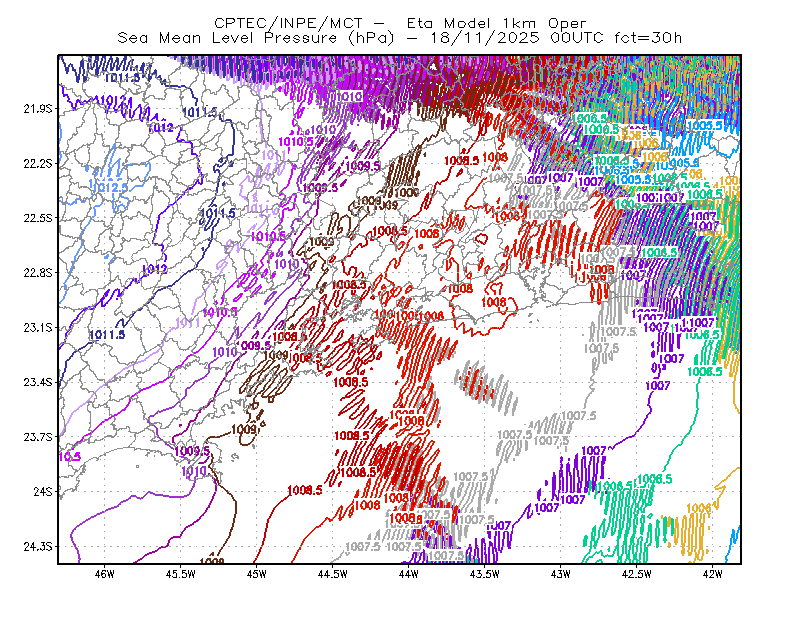The width and height of the screenshot is (800, 618).
Task: Select the 44W longitude axis label
Action: click(408, 574)
